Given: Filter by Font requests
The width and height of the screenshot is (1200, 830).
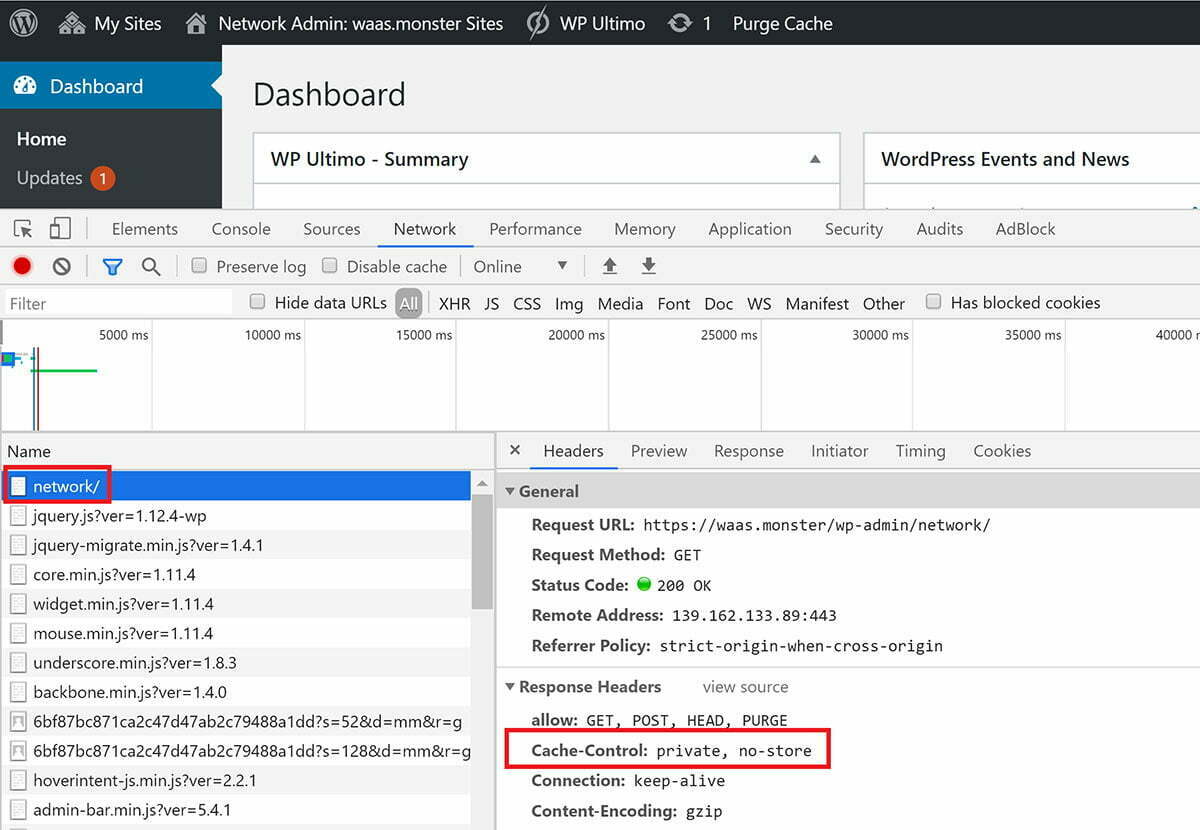Looking at the screenshot, I should [x=674, y=303].
